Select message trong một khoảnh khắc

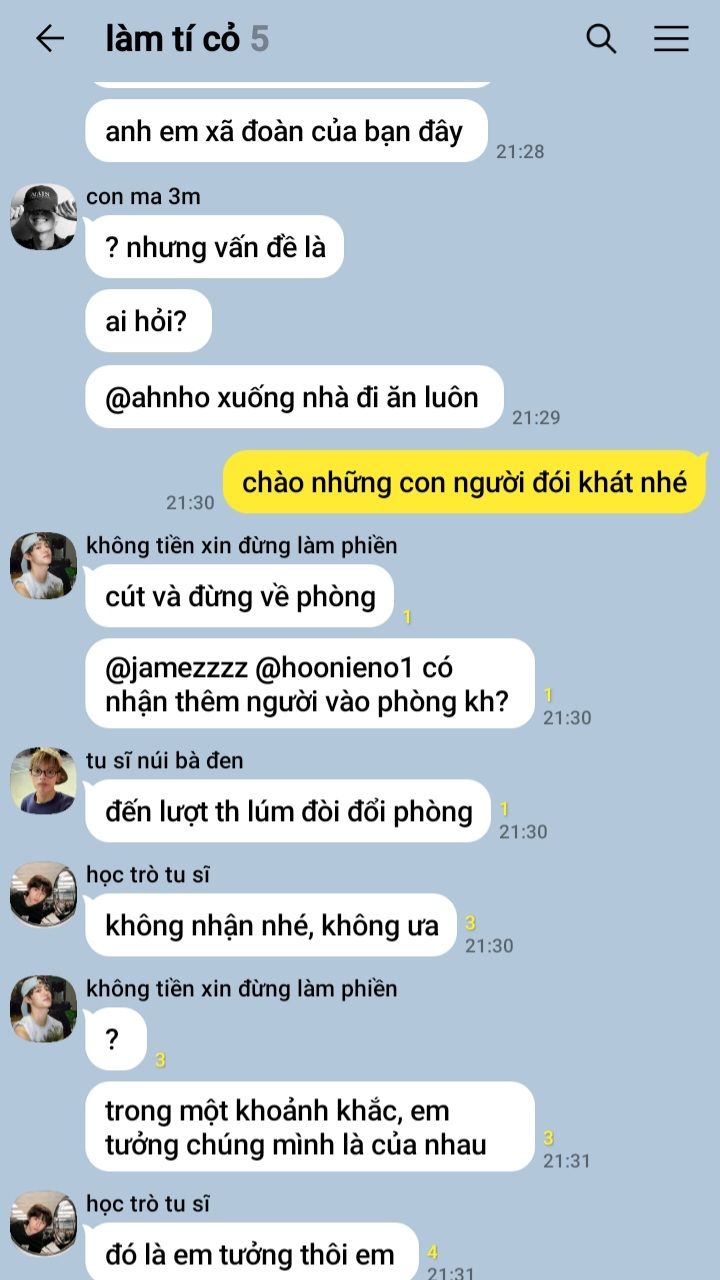[310, 1127]
